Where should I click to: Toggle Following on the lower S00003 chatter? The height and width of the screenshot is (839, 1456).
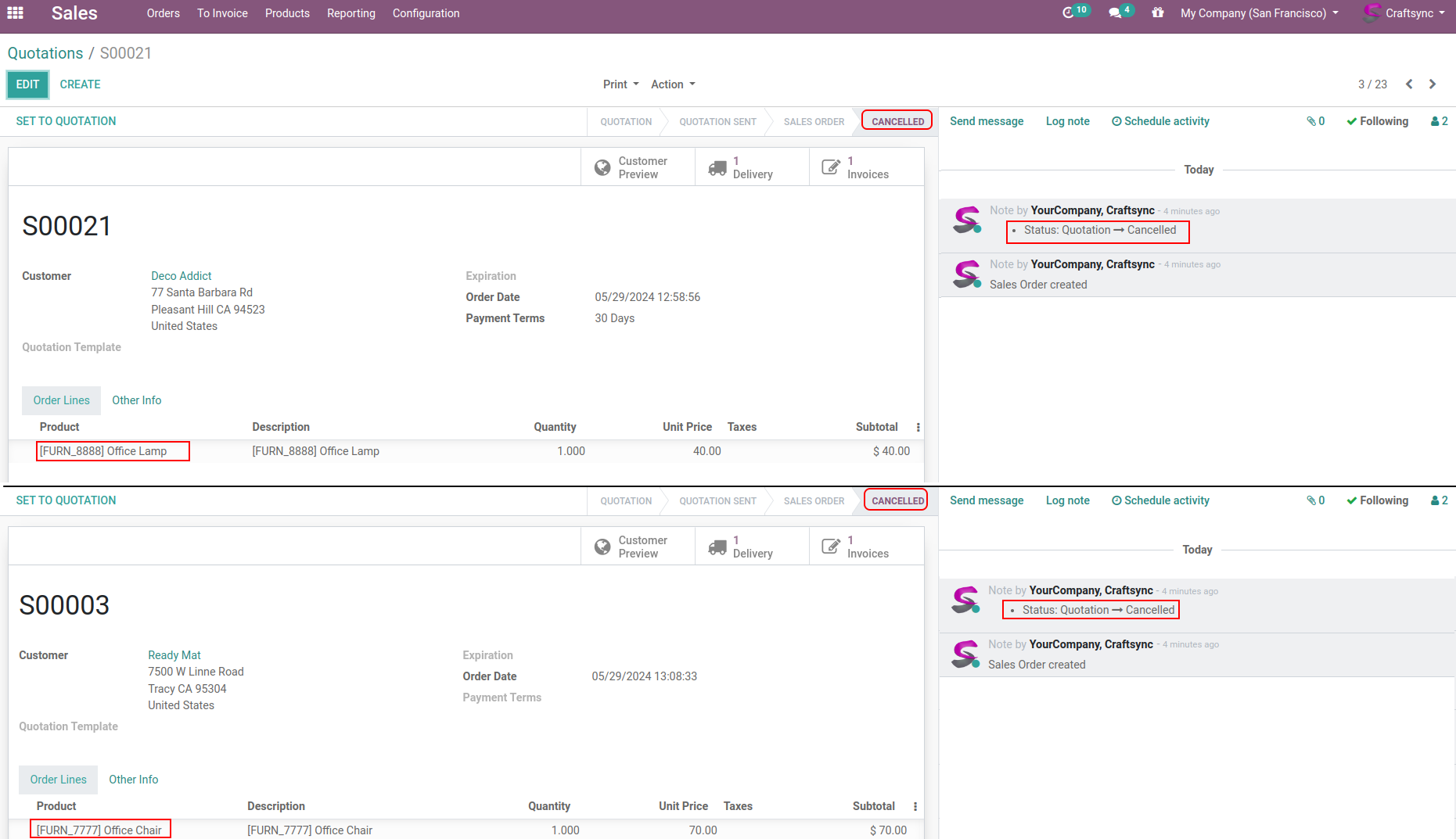pyautogui.click(x=1377, y=500)
